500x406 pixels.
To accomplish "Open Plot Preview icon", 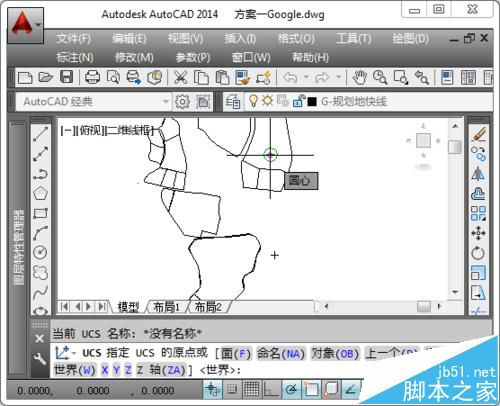I will [113, 77].
